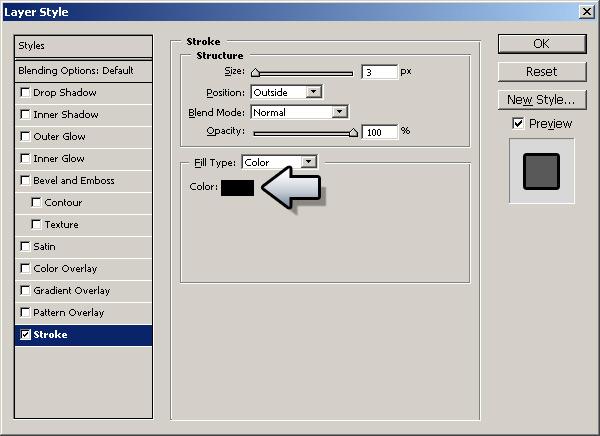Click the New Style... button

coord(542,100)
